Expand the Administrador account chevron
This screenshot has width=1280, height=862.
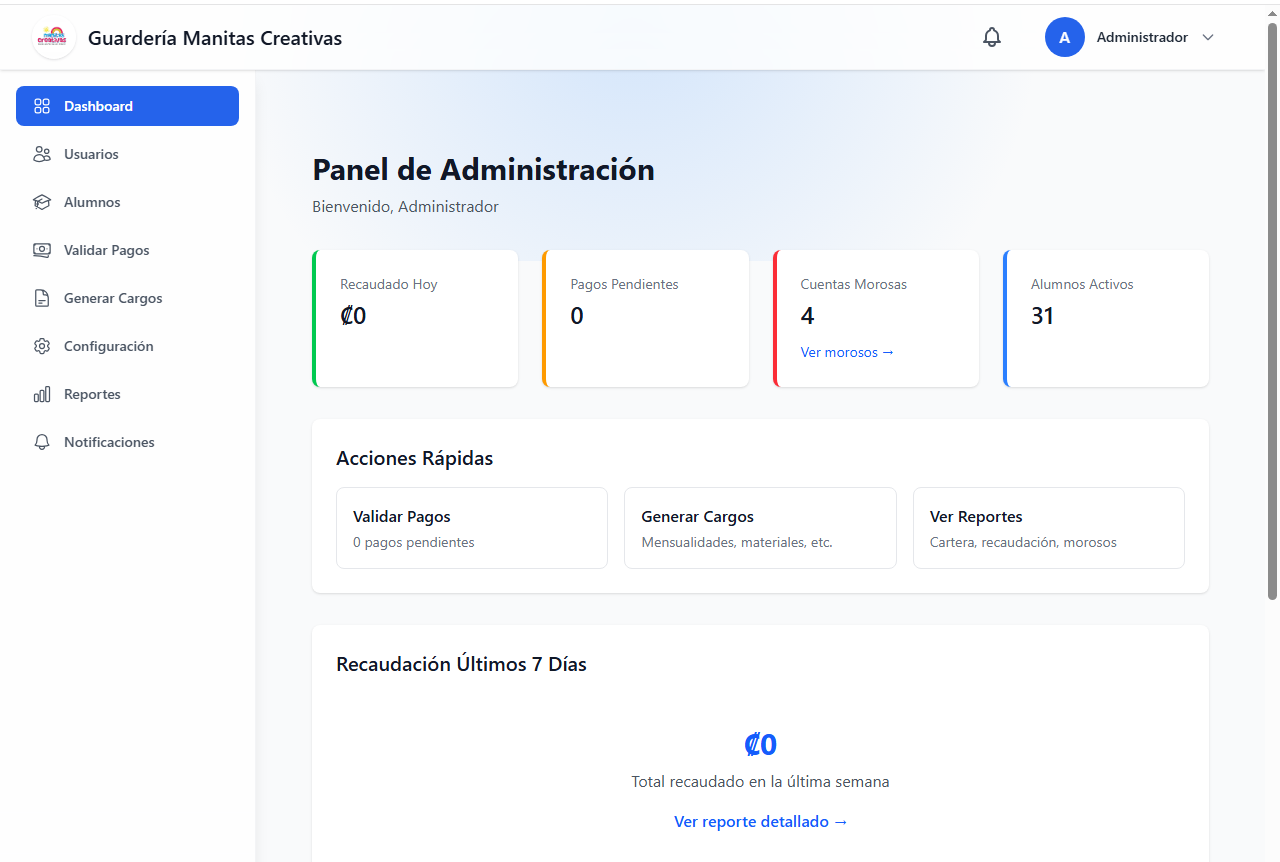point(1208,37)
